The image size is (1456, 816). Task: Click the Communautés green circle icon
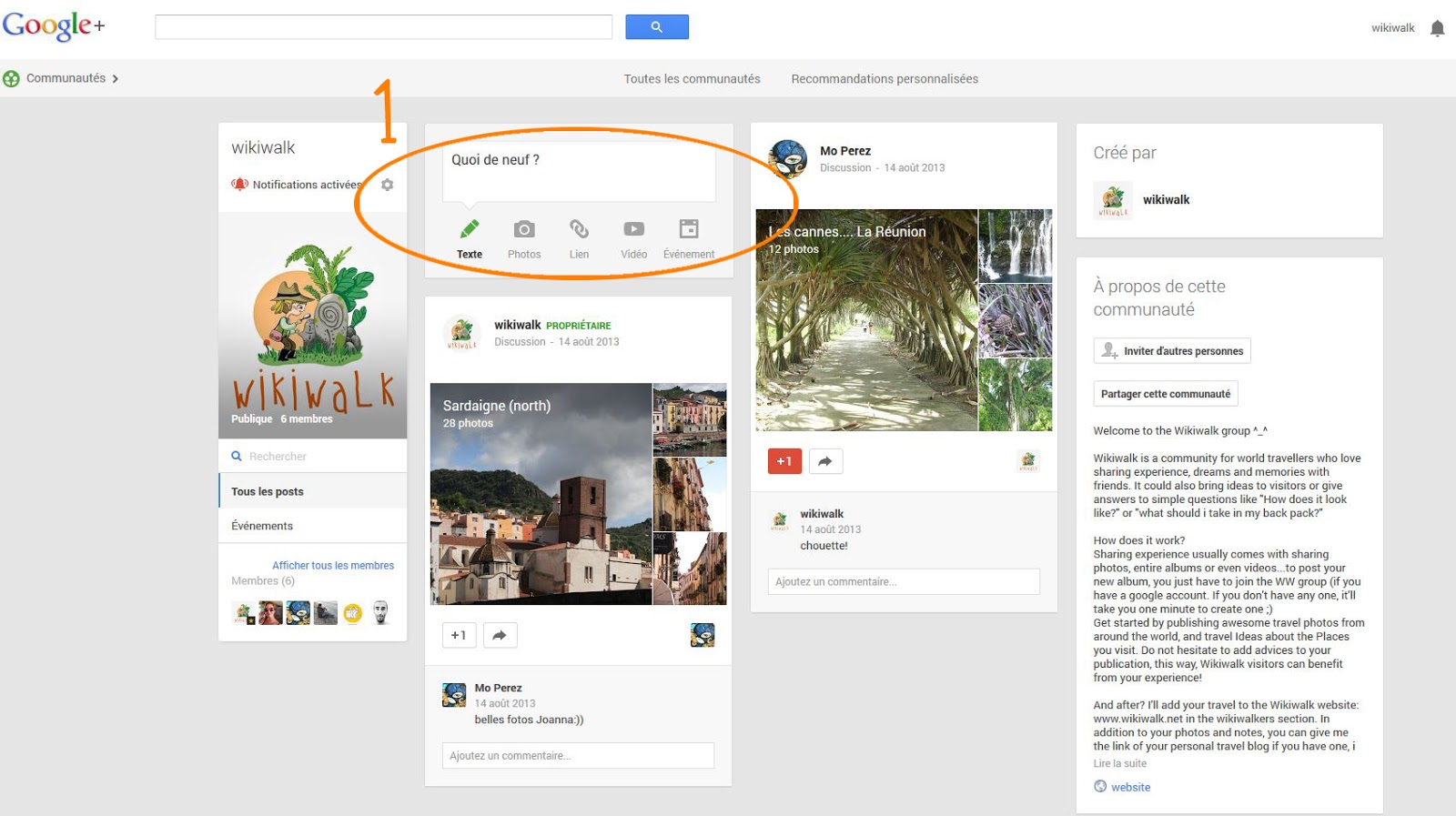pyautogui.click(x=11, y=79)
